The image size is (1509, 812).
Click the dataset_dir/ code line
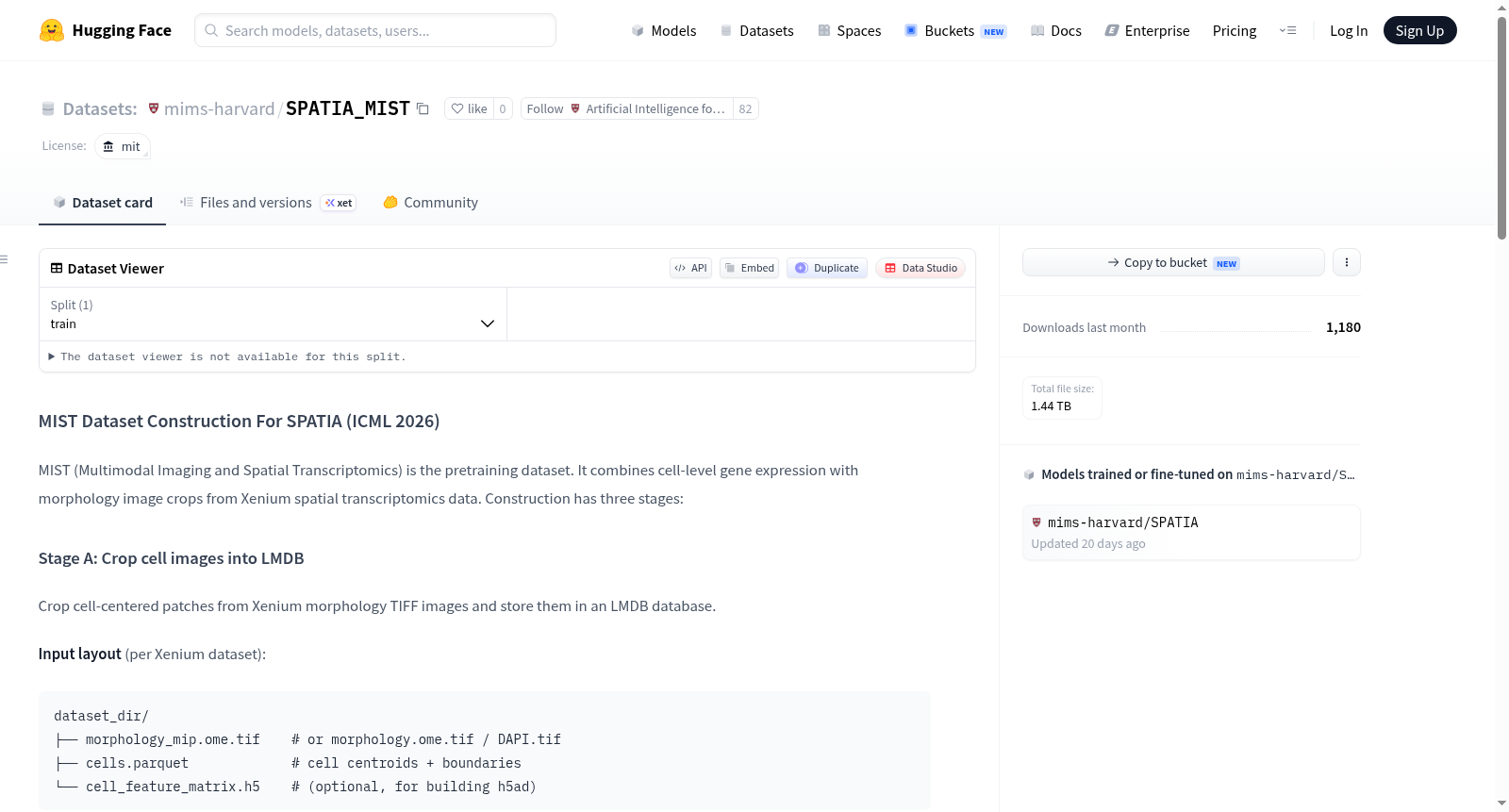point(101,716)
